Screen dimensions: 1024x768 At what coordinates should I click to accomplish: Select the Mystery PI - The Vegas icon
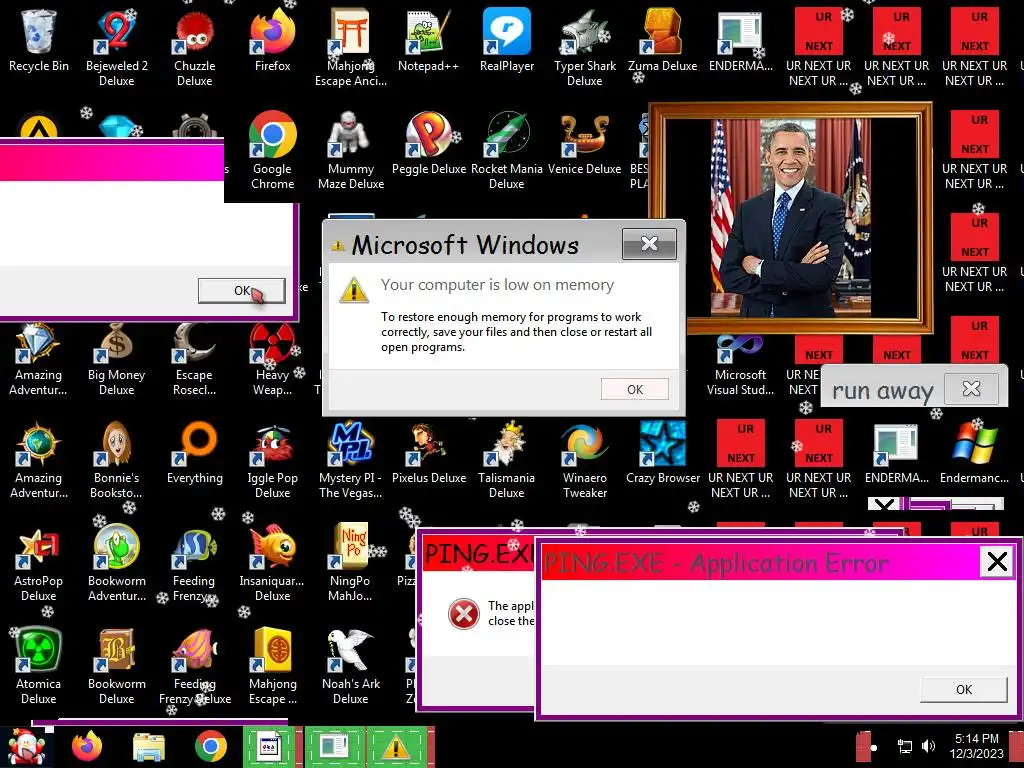coord(351,460)
